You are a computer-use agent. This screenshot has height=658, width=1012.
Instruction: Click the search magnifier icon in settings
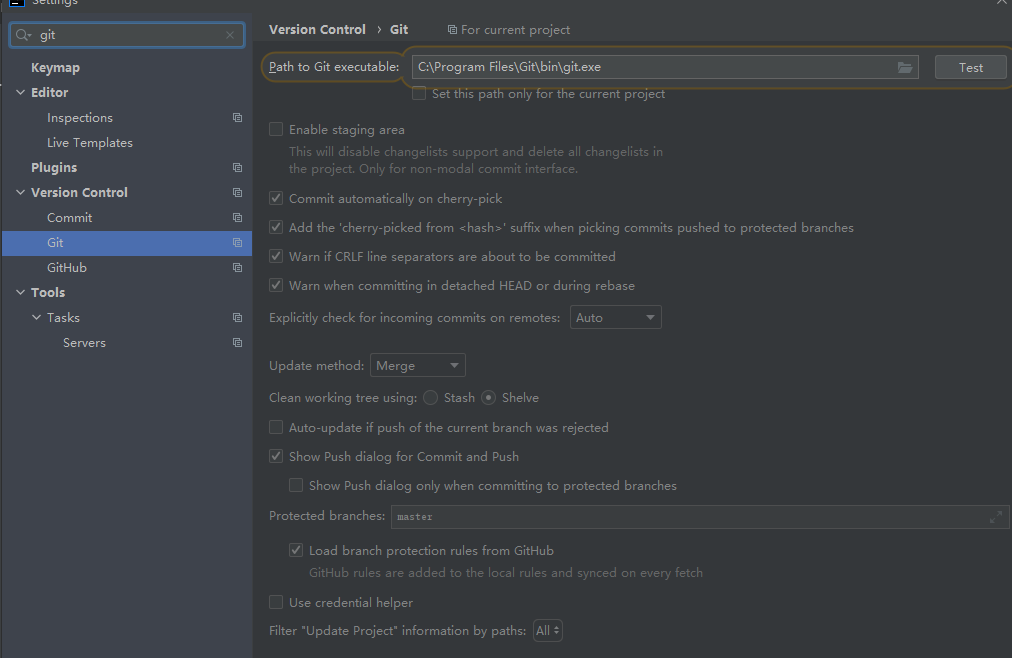(x=23, y=35)
